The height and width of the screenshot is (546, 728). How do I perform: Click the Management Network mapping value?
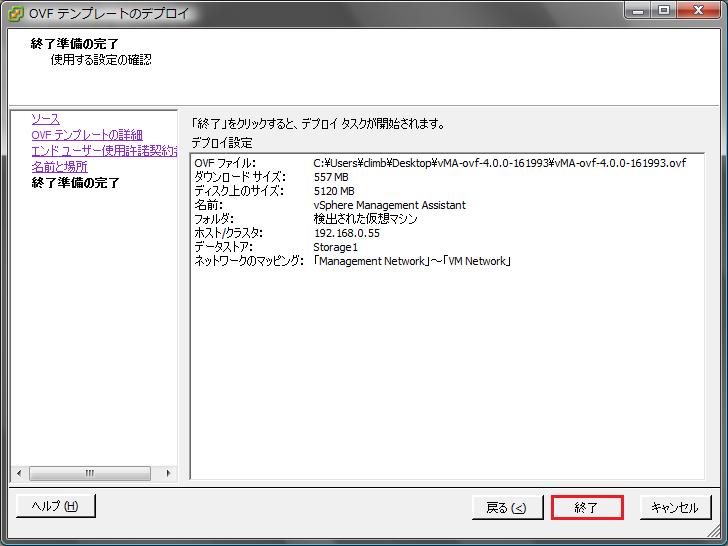point(412,261)
